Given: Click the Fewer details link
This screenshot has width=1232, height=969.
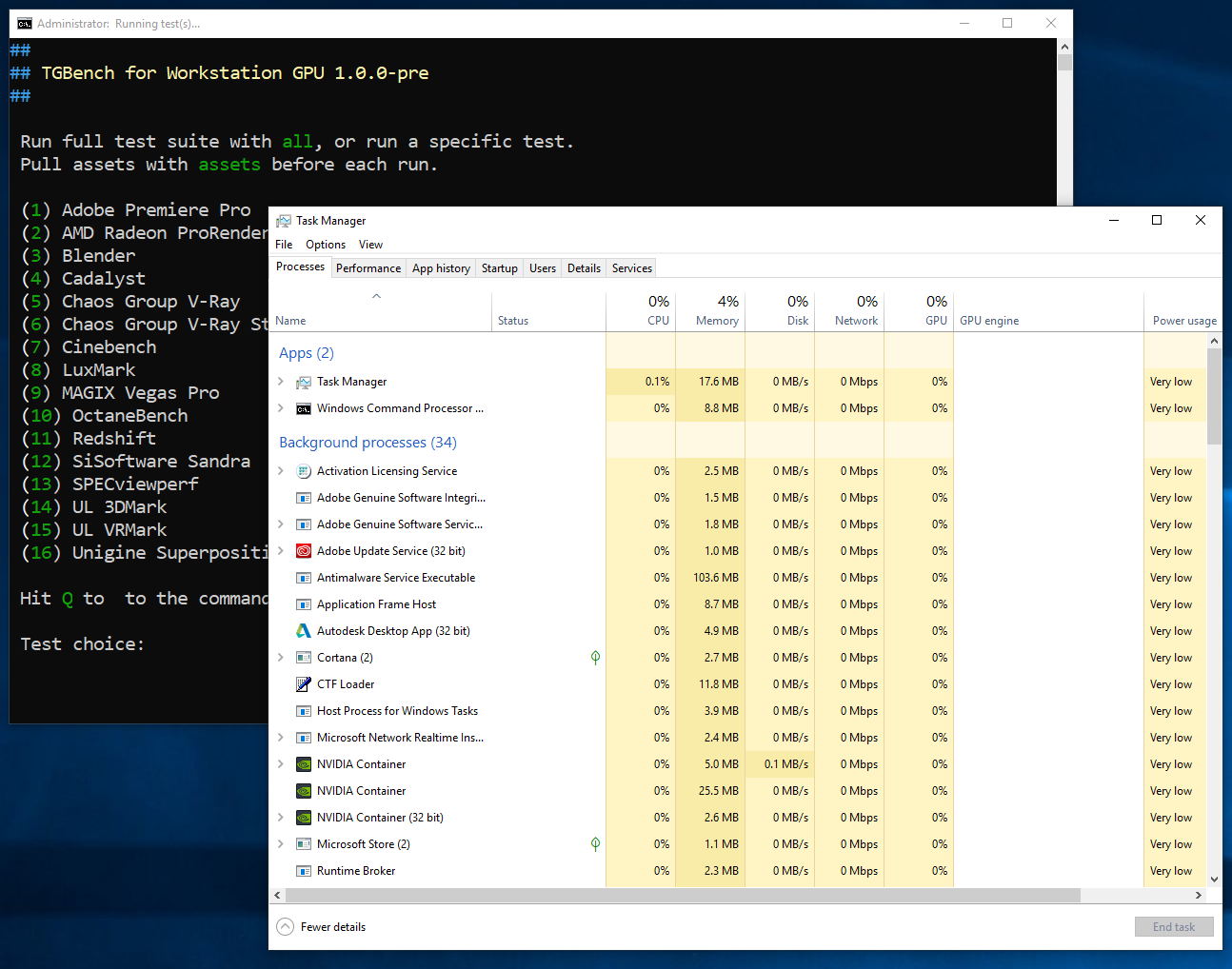Looking at the screenshot, I should tap(333, 927).
